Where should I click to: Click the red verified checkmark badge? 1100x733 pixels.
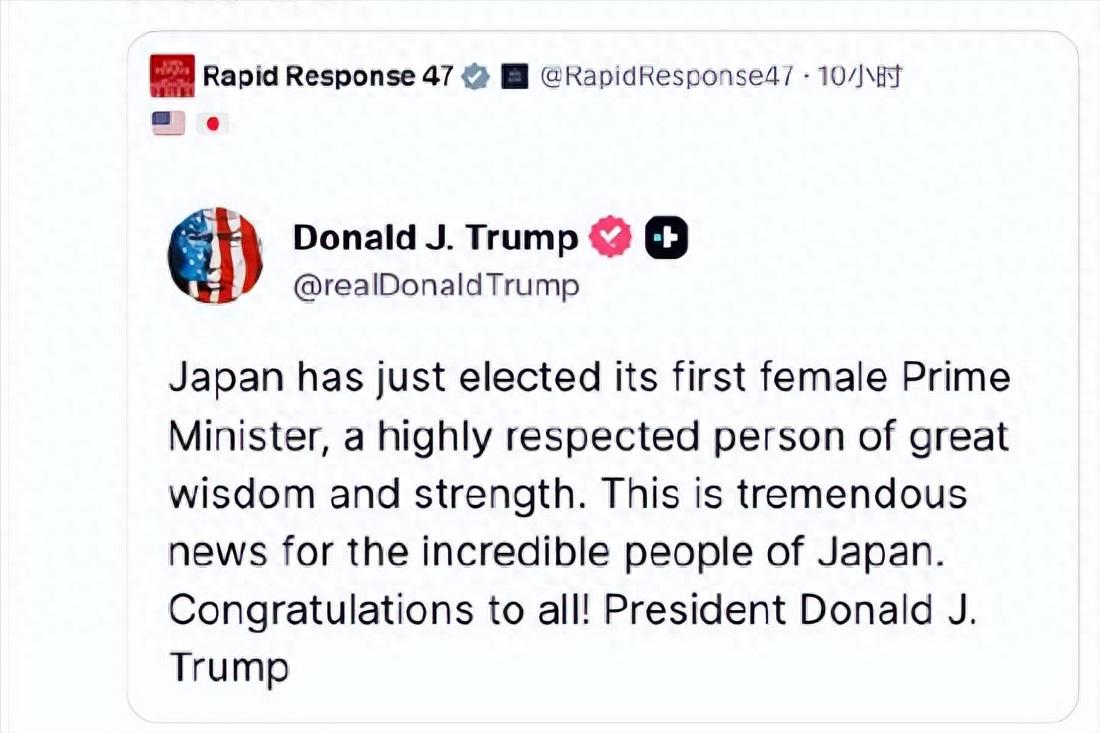pos(610,238)
